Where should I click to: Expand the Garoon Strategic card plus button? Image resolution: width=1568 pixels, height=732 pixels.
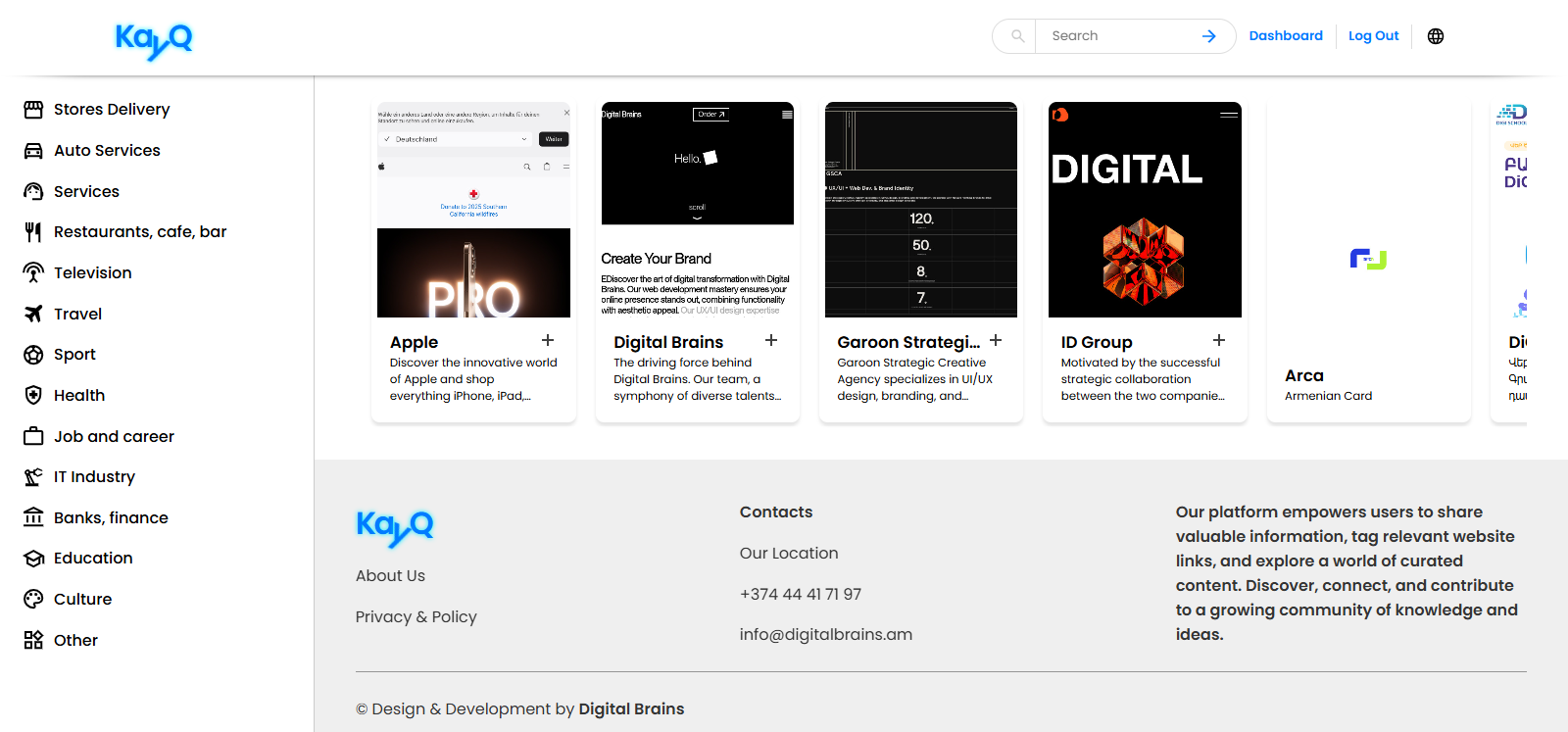(996, 340)
